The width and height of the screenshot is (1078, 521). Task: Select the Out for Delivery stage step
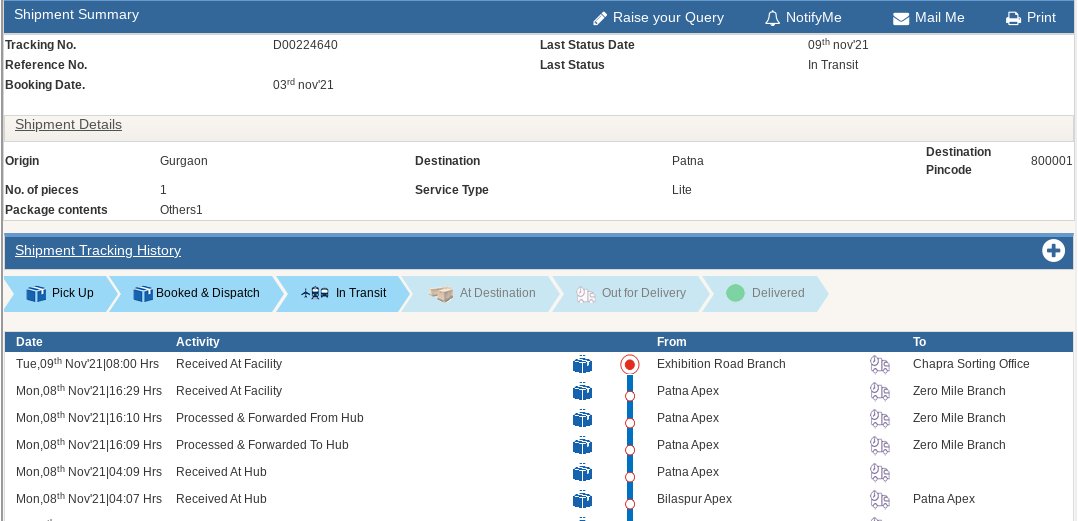[x=630, y=293]
